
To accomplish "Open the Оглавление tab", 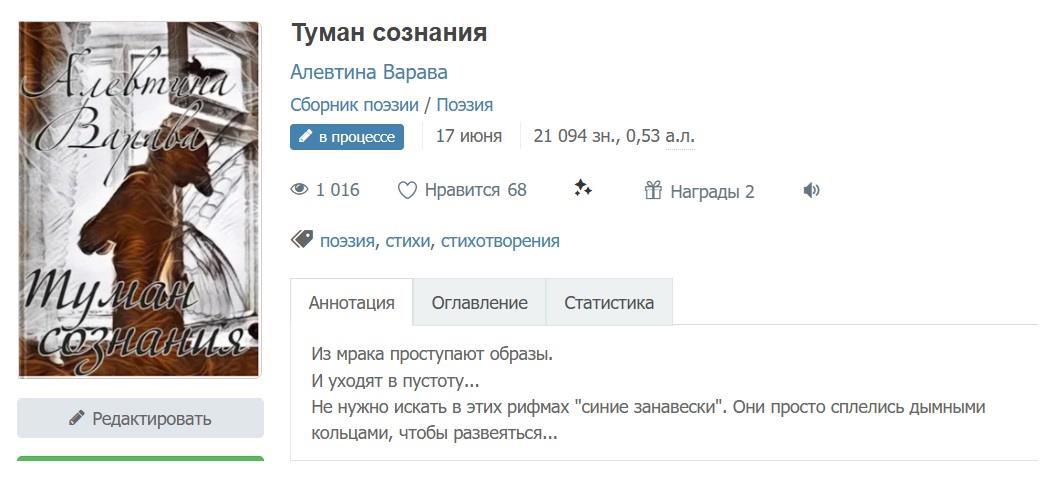I will click(479, 302).
